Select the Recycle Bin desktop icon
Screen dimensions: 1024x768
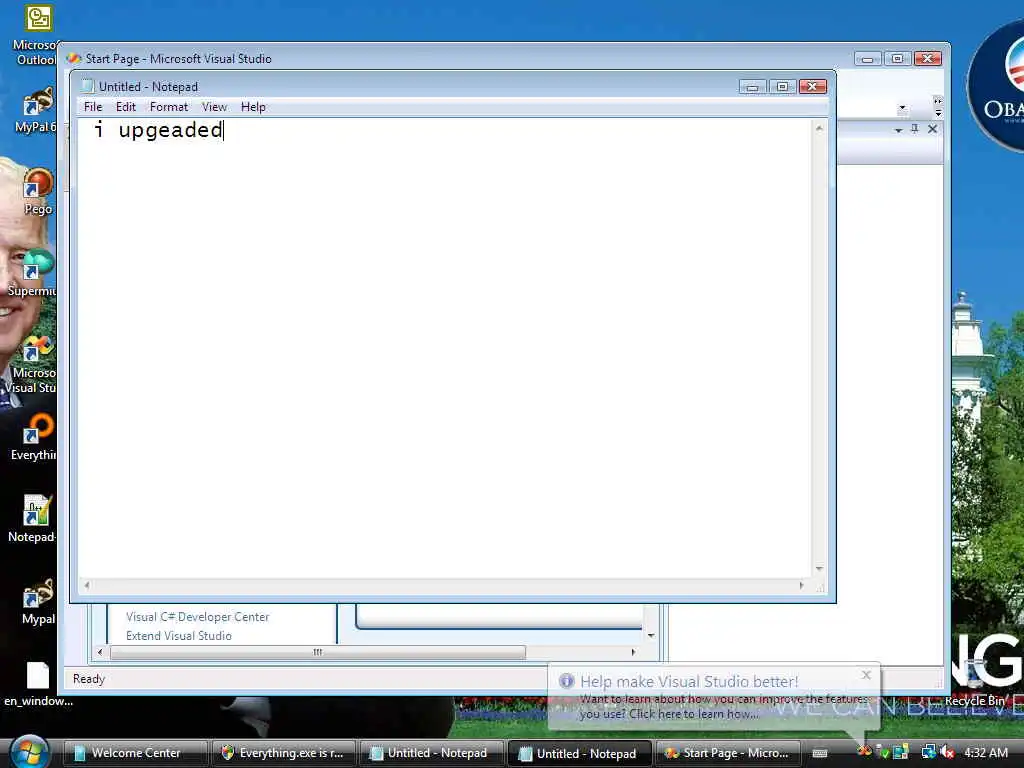(x=976, y=684)
